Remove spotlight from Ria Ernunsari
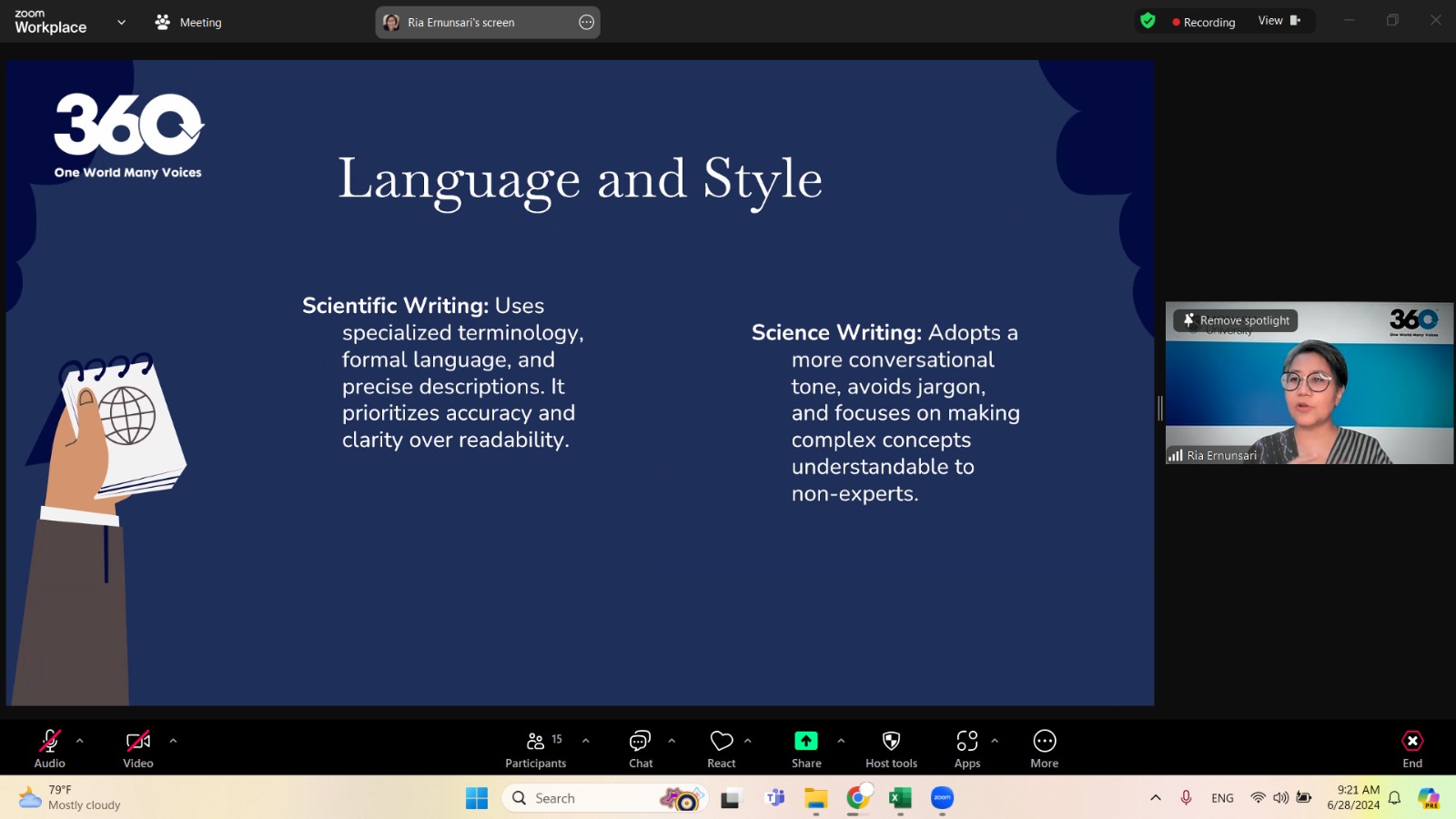 click(1236, 320)
